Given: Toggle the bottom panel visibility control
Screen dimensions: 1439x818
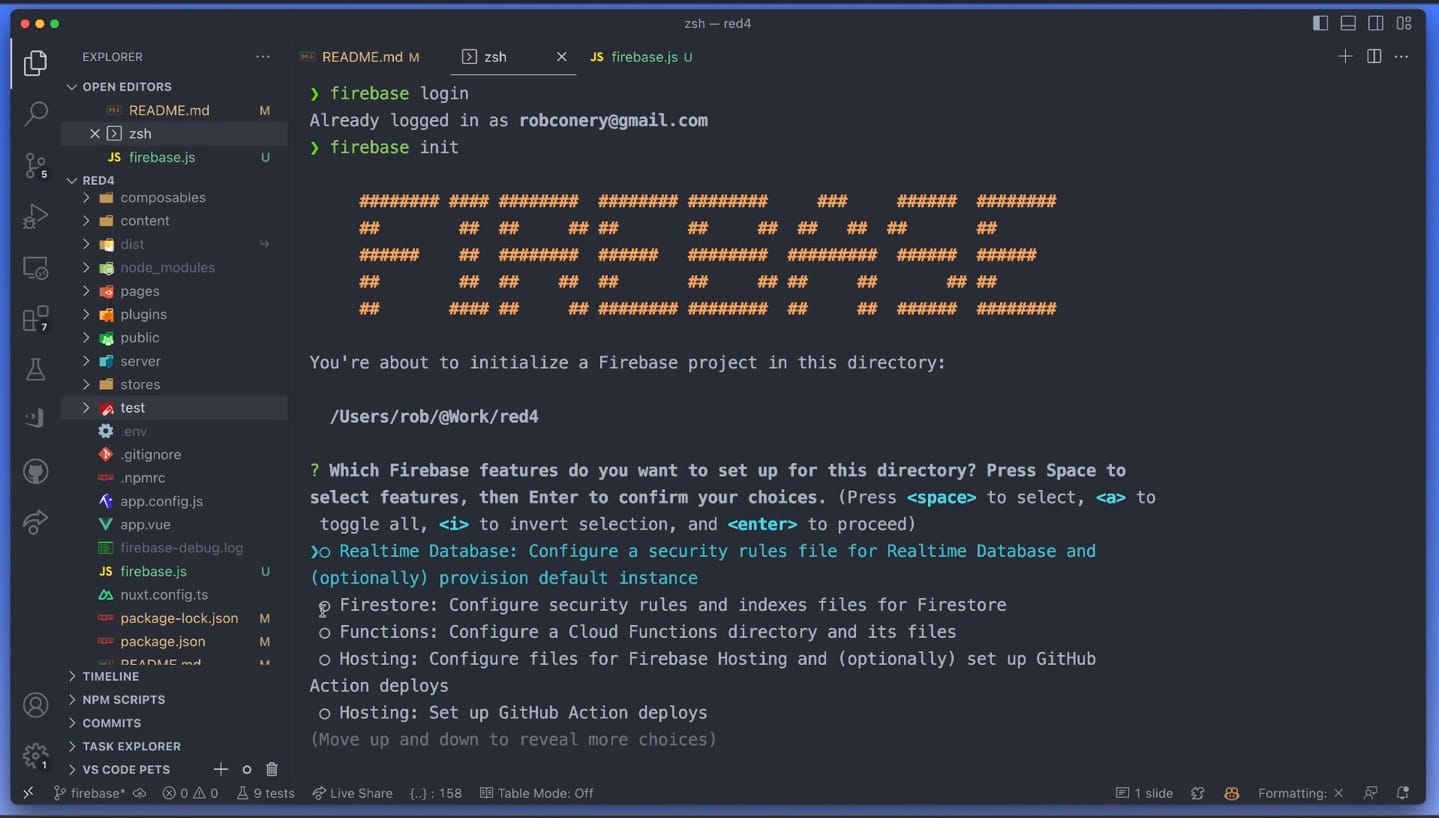Looking at the screenshot, I should click(x=1347, y=22).
